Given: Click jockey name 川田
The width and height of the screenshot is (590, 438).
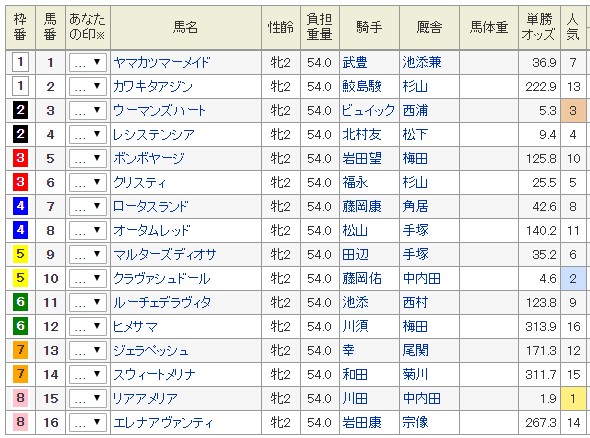Looking at the screenshot, I should click(x=354, y=398).
